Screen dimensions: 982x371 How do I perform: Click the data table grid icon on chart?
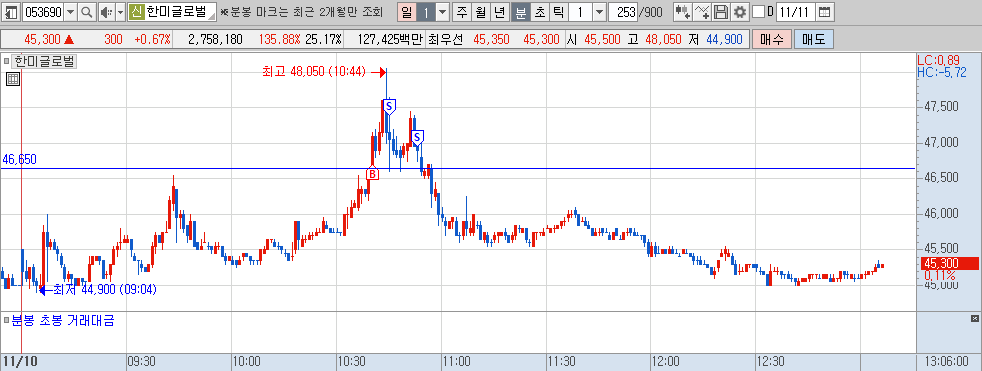point(13,79)
